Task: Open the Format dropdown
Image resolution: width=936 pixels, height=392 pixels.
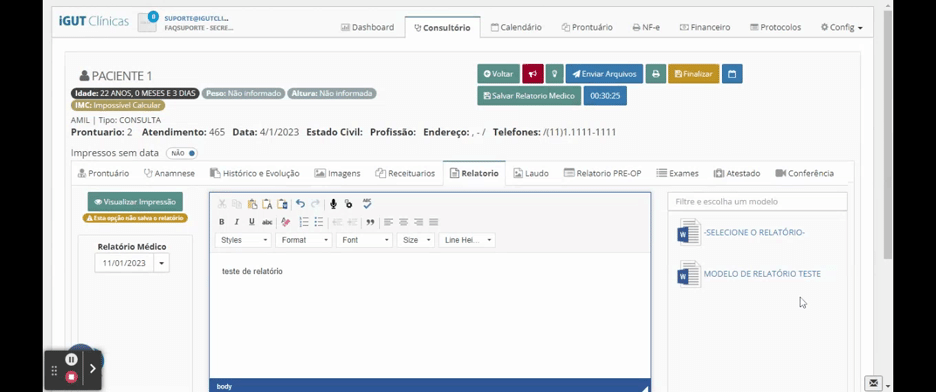Action: point(303,240)
